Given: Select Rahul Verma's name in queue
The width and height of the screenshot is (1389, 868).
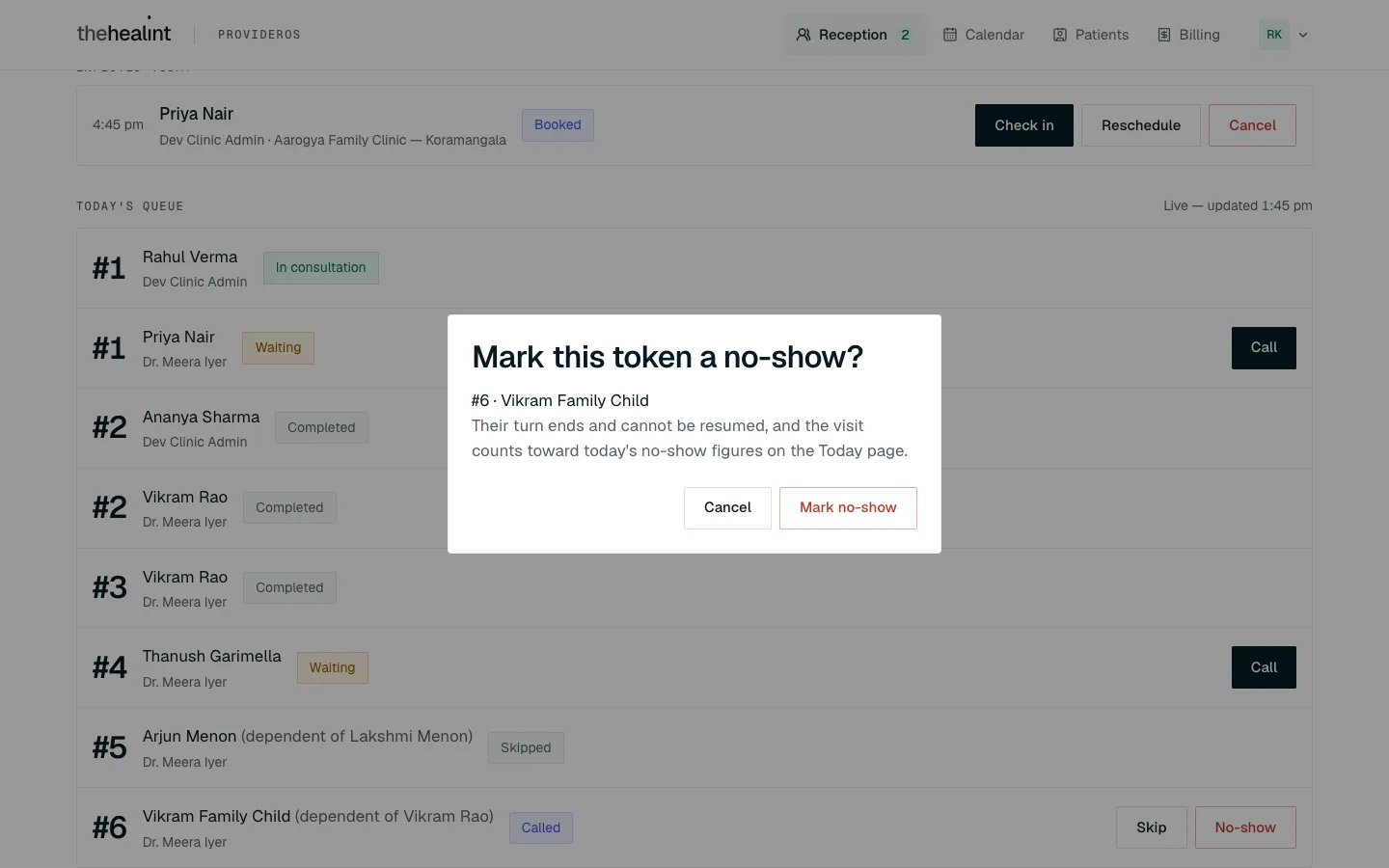Looking at the screenshot, I should (x=190, y=258).
